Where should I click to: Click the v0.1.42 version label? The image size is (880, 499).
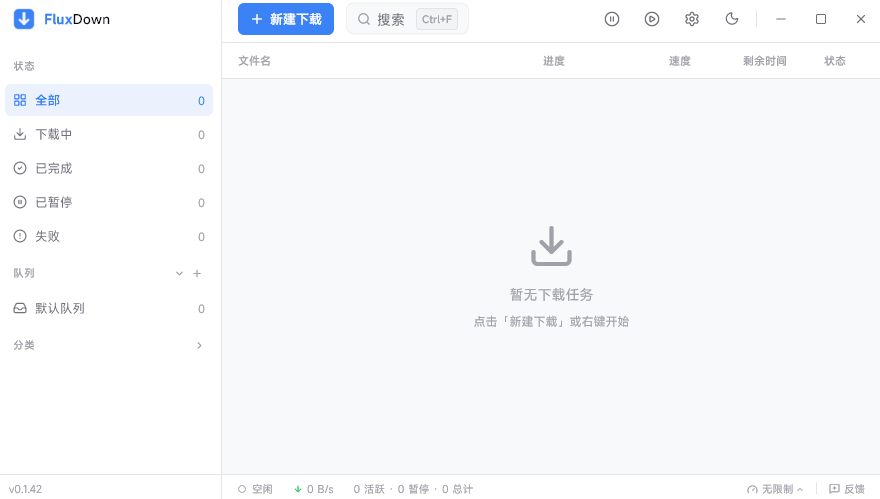[25, 489]
